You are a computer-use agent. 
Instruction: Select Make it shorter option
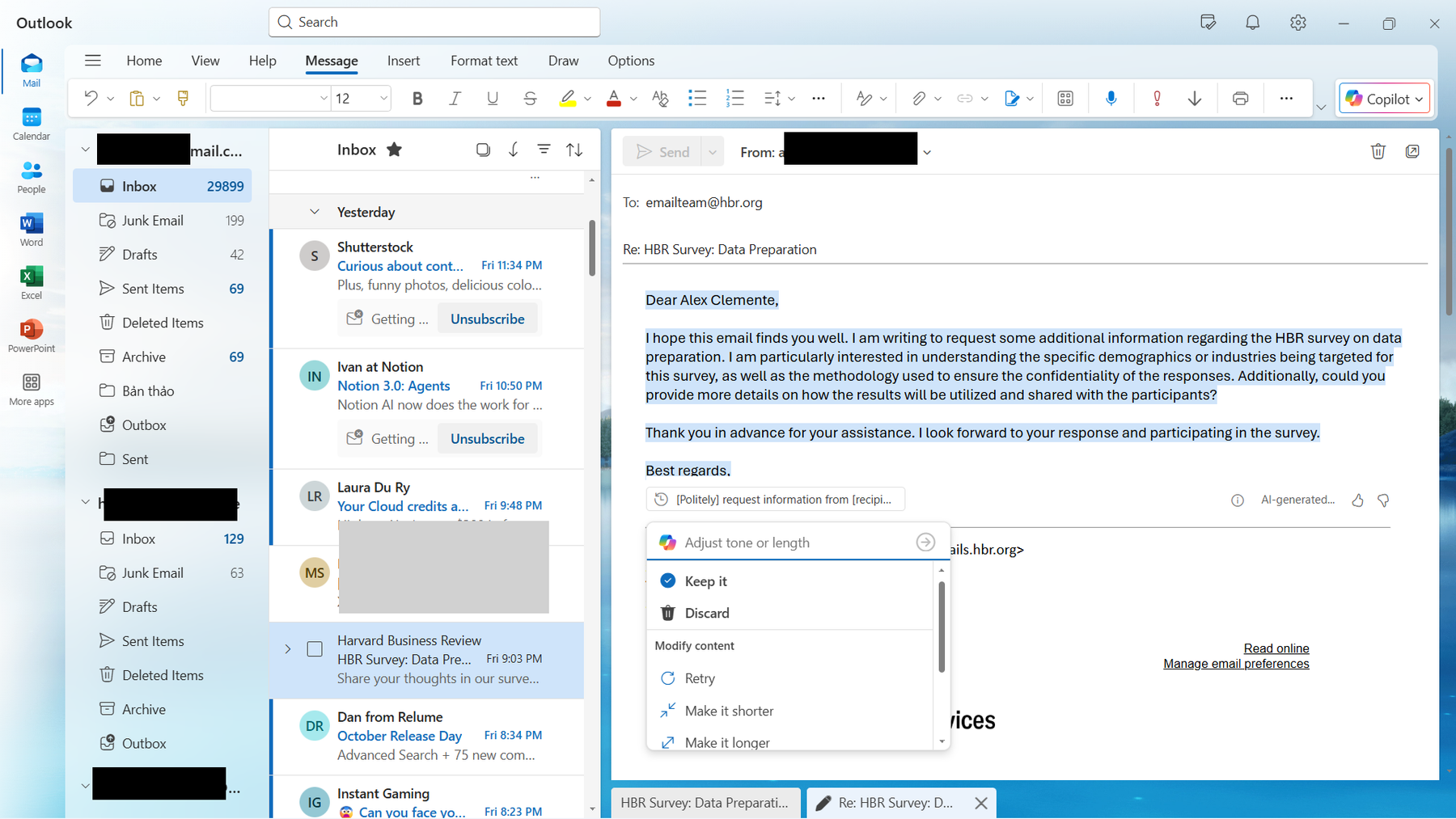click(729, 711)
